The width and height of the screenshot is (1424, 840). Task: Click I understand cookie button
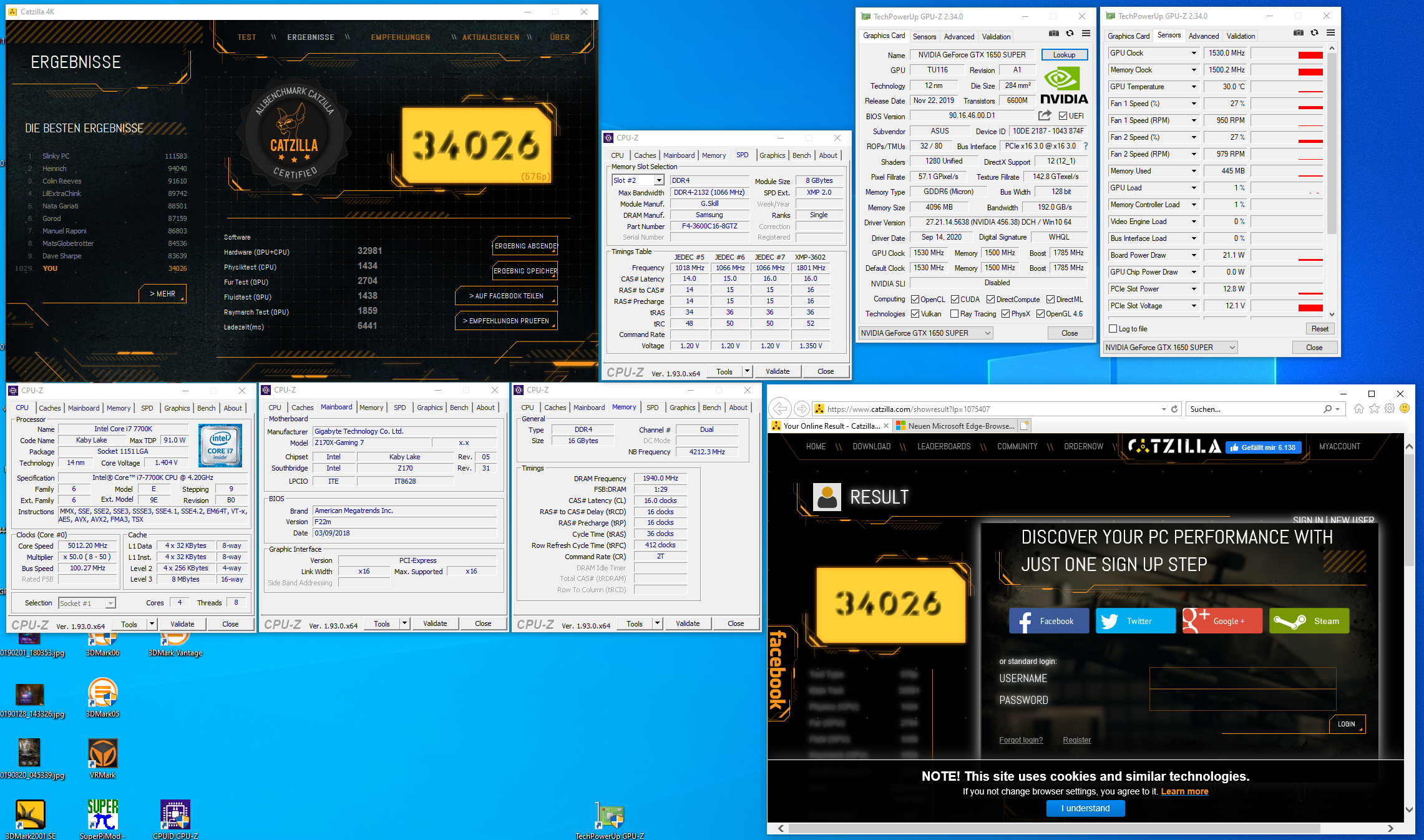pos(1086,808)
